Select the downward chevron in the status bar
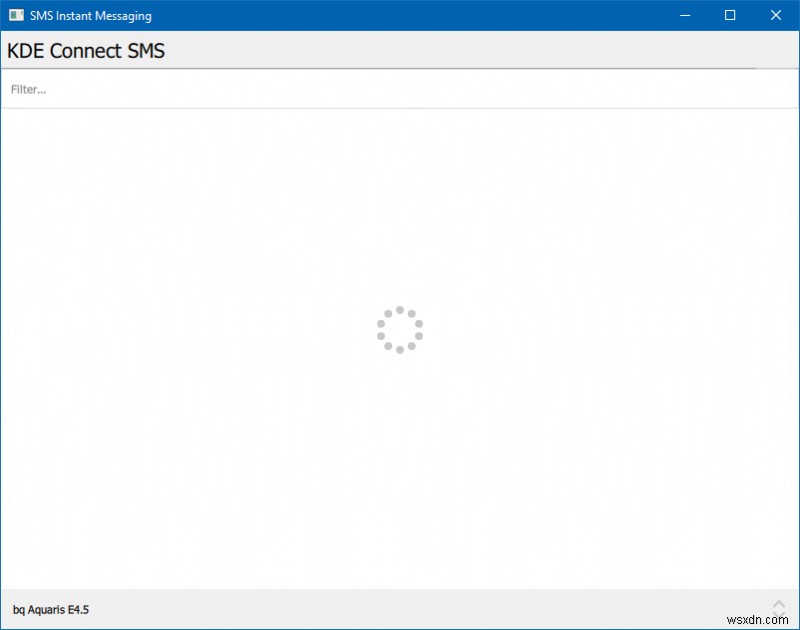The image size is (800, 630). coord(778,612)
